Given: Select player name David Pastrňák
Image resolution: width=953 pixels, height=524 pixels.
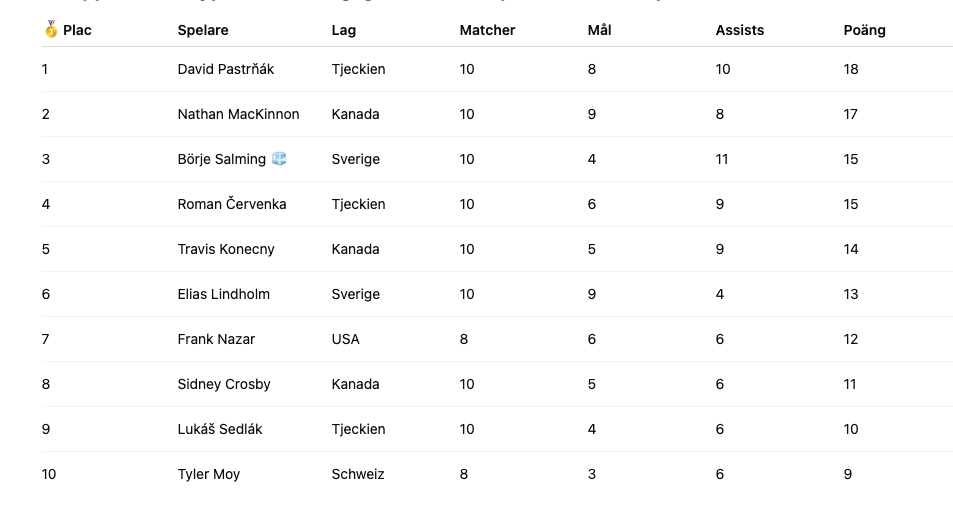Looking at the screenshot, I should (x=225, y=69).
